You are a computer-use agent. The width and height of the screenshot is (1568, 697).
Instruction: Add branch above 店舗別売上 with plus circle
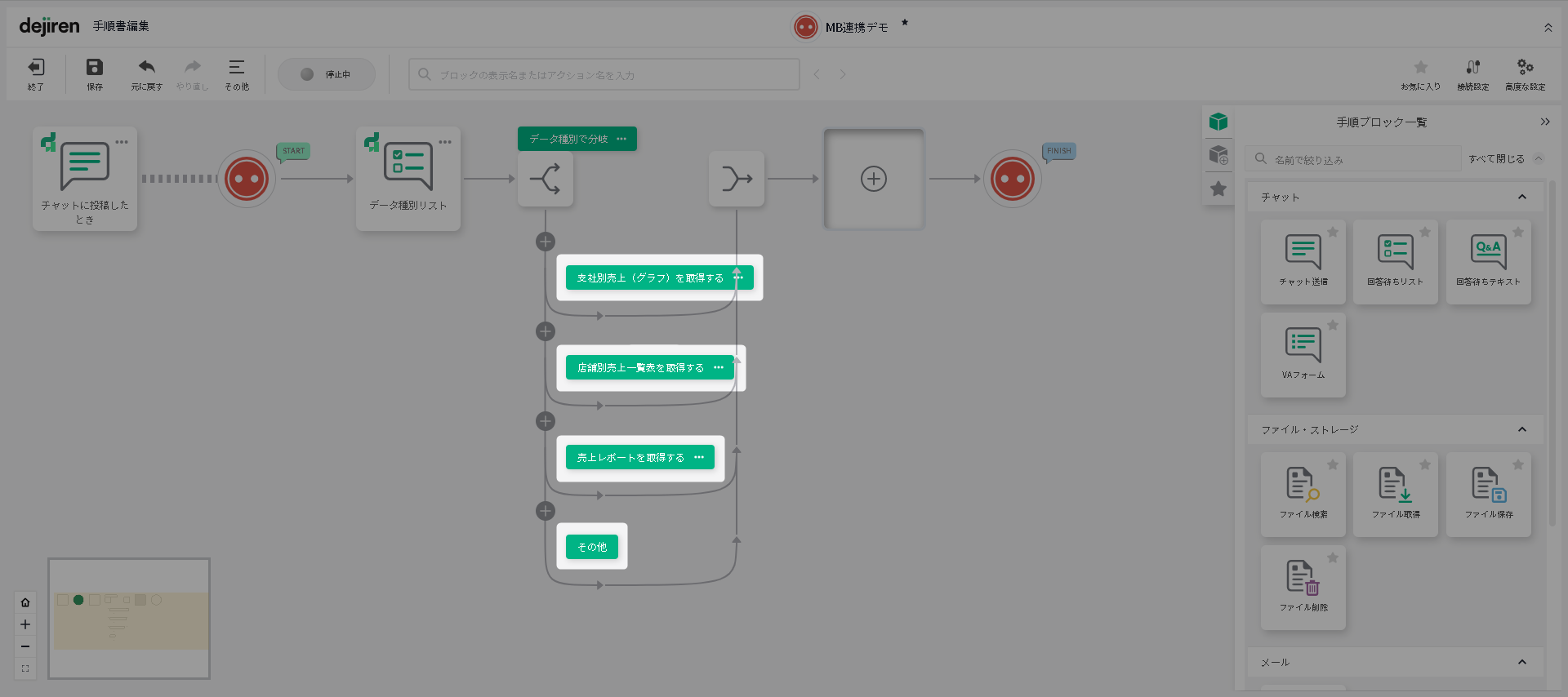tap(546, 331)
